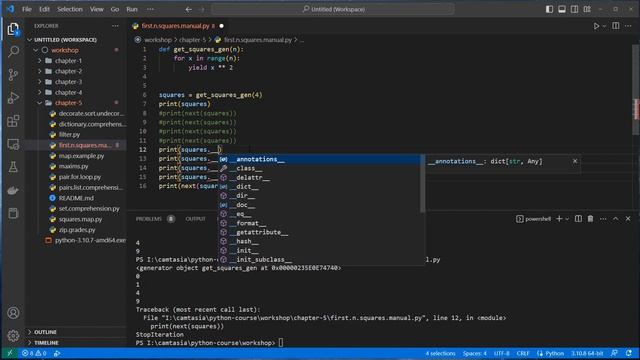Viewport: 640px width, 360px height.
Task: Change the UTF-8 encoding
Action: click(502, 353)
